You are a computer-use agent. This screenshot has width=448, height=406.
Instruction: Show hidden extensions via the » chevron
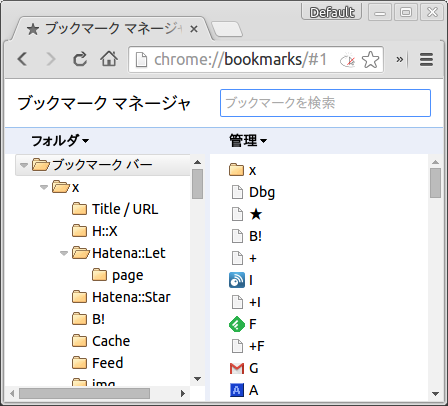tap(399, 60)
